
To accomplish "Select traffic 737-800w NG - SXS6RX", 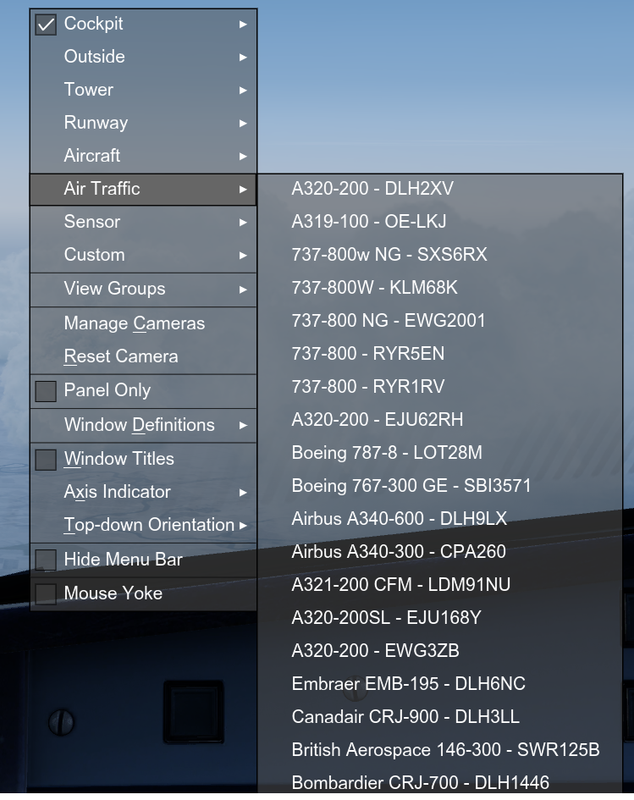I will pyautogui.click(x=440, y=255).
